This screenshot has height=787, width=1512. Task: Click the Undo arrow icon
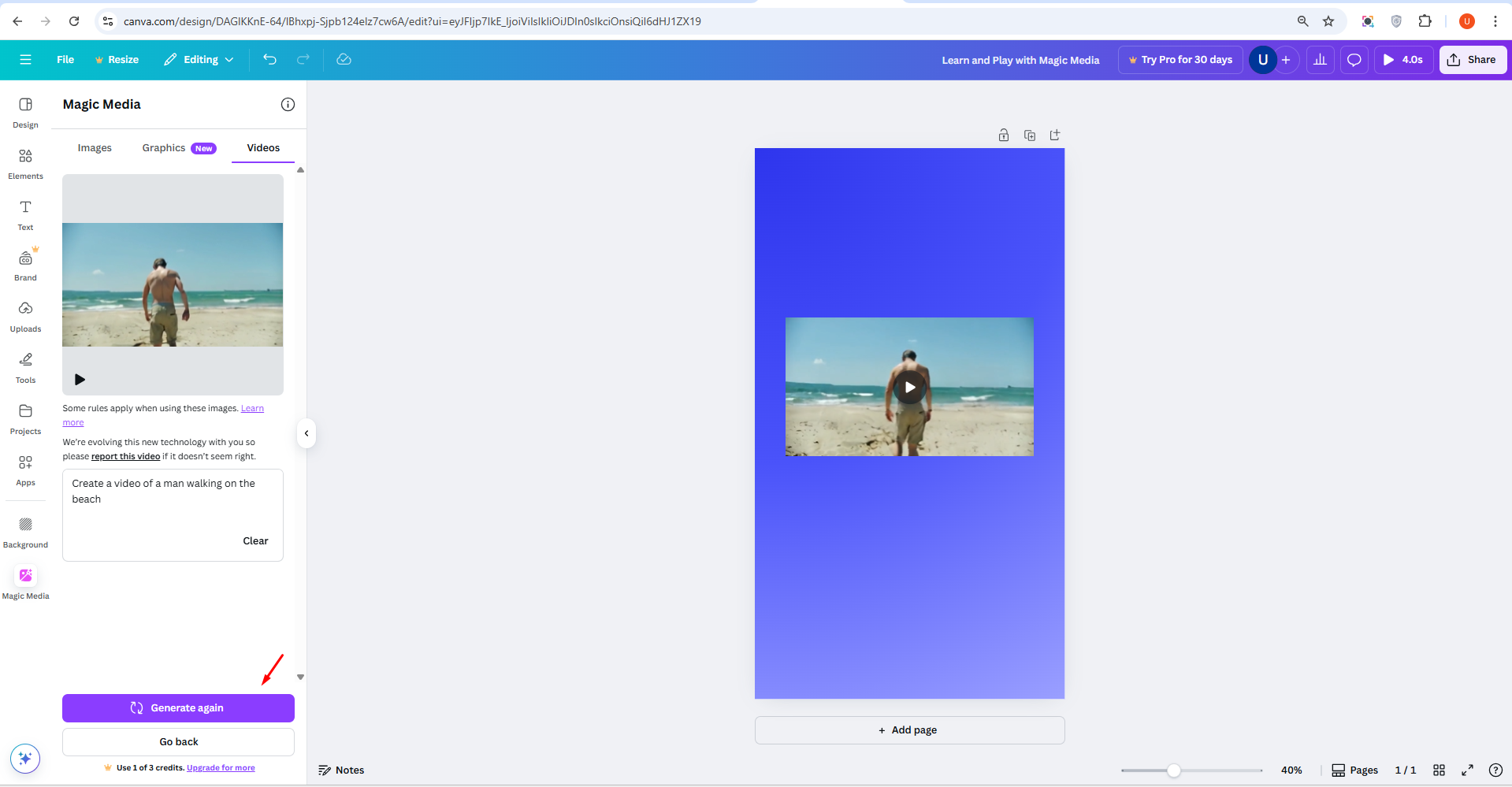pos(269,59)
